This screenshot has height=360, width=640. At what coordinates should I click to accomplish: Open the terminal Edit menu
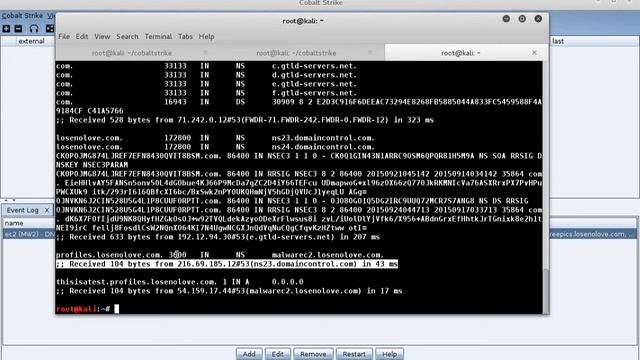pos(82,36)
